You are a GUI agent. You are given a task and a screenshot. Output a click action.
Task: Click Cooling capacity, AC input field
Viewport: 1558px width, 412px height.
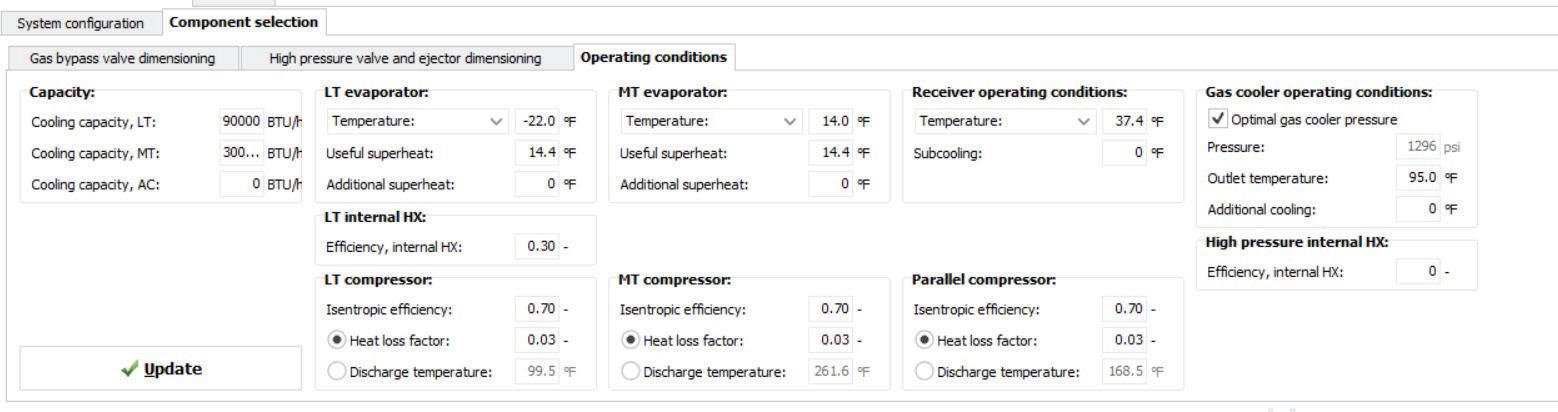pyautogui.click(x=241, y=184)
